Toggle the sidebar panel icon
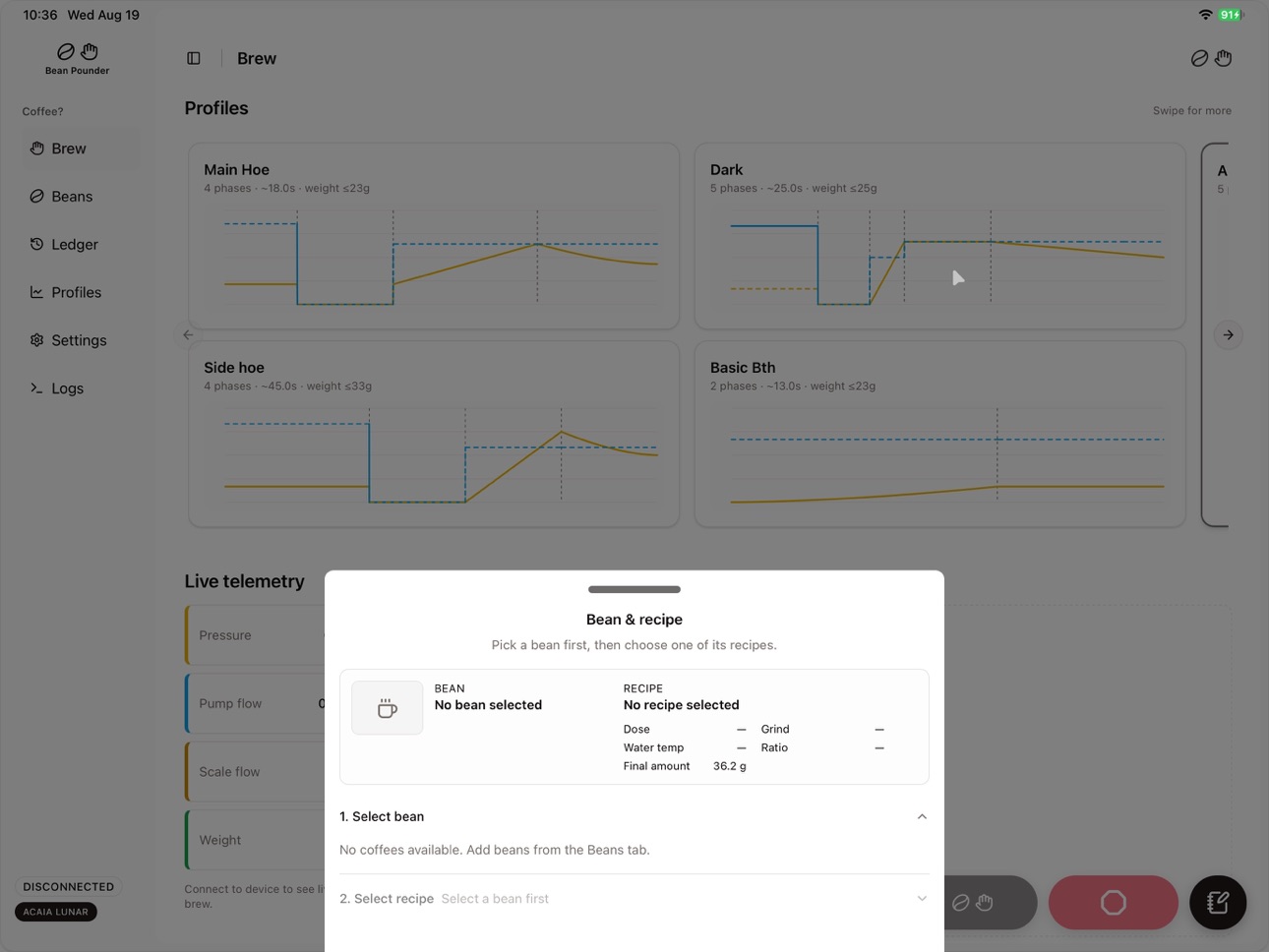This screenshot has height=952, width=1269. pyautogui.click(x=194, y=58)
